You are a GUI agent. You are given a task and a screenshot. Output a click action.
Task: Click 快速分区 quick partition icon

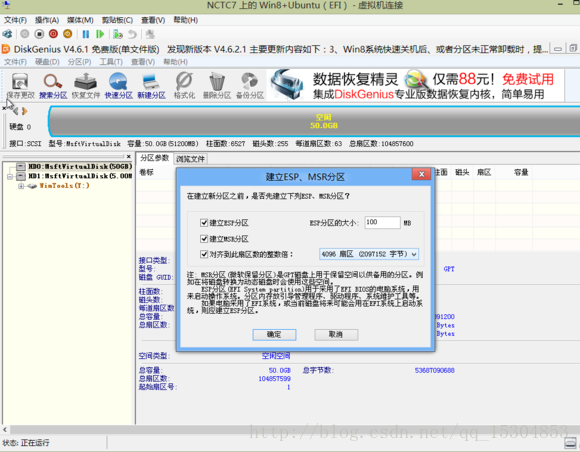(x=118, y=86)
